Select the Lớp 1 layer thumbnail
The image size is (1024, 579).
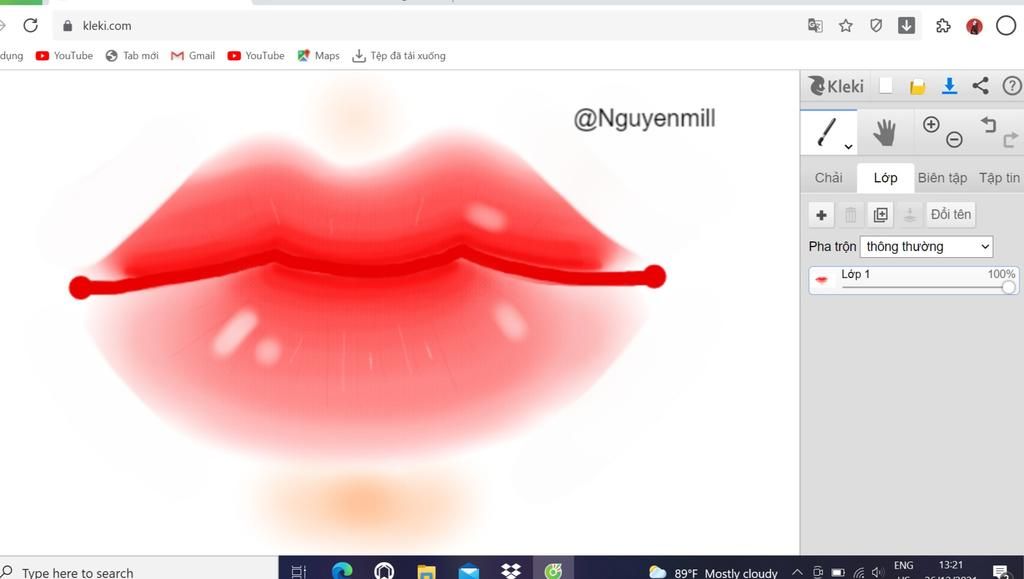(x=822, y=280)
